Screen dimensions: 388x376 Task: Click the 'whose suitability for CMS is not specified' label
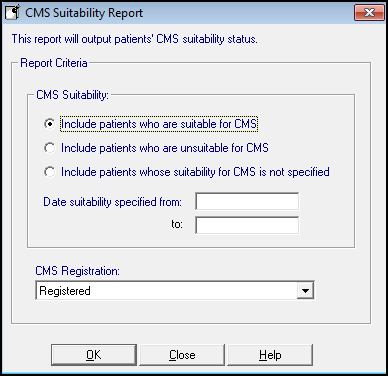point(195,172)
